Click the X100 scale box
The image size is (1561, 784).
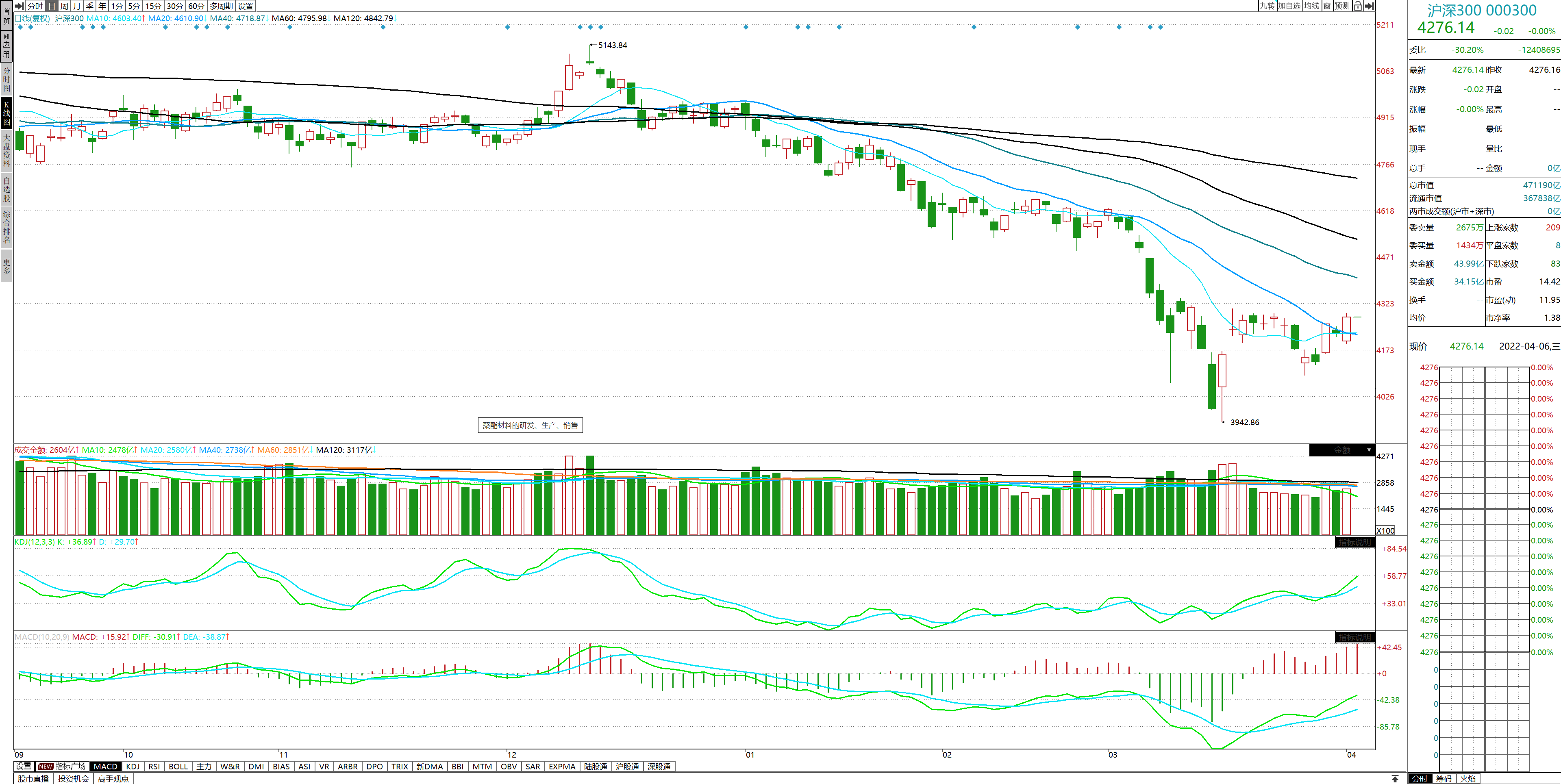coord(1385,530)
